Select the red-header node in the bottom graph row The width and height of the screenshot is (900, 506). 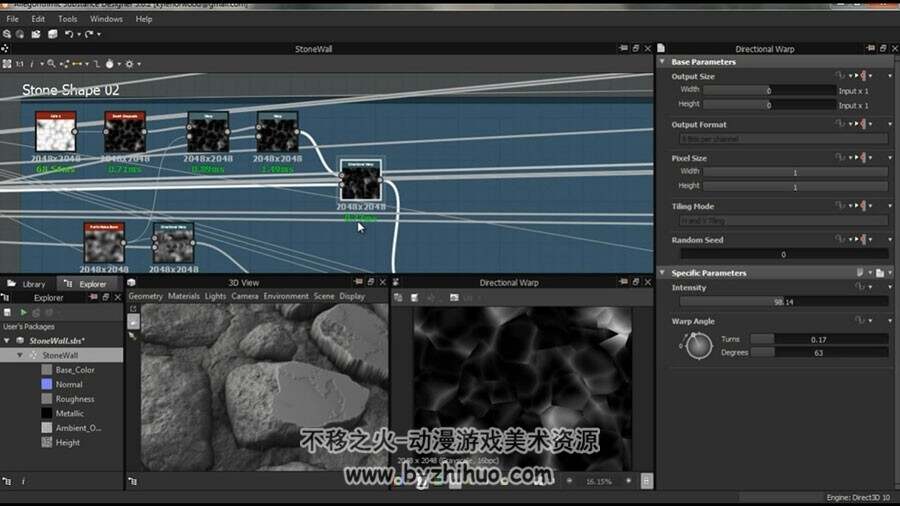point(104,243)
